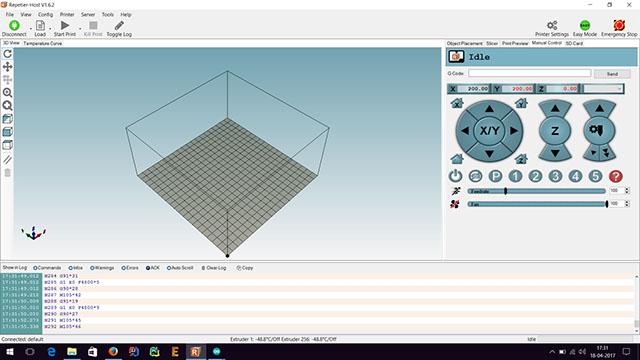Click the Send G-Code button
Viewport: 640px width, 360px height.
[x=612, y=74]
